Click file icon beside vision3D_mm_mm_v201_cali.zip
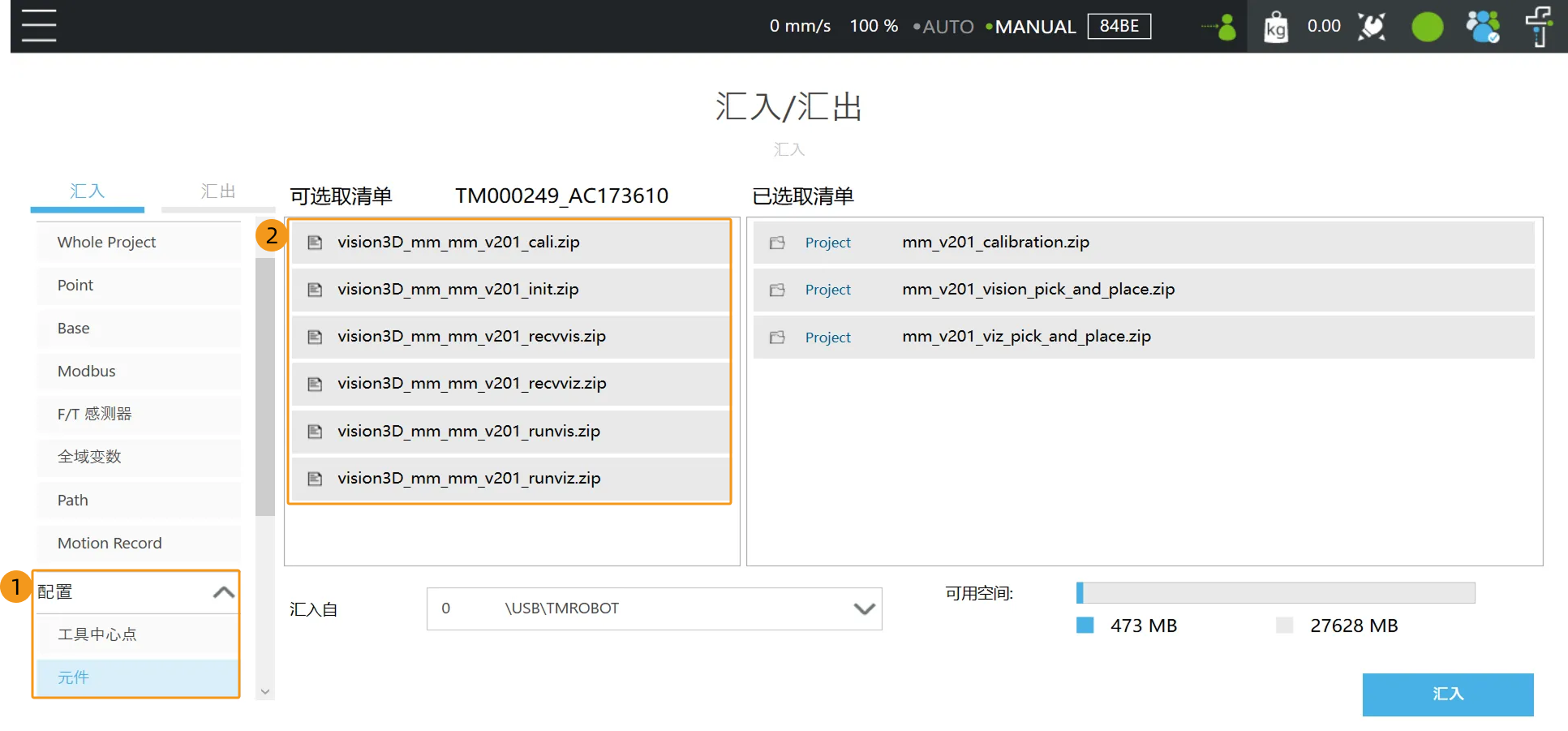This screenshot has width=1568, height=731. (316, 243)
